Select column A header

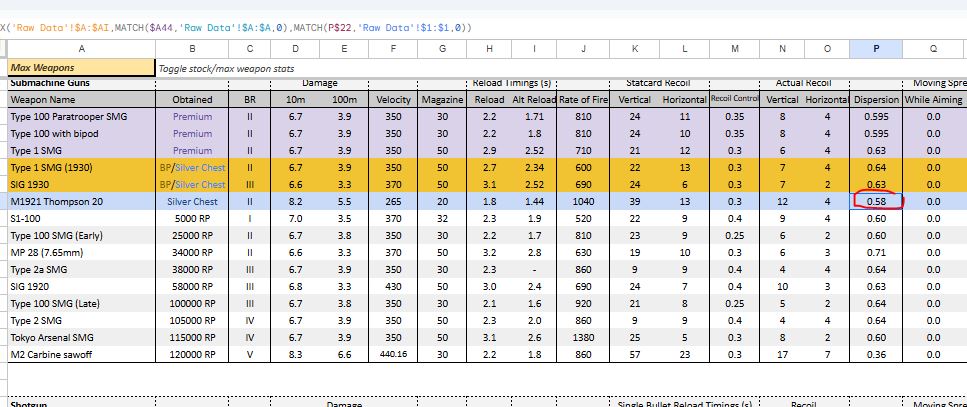[80, 49]
